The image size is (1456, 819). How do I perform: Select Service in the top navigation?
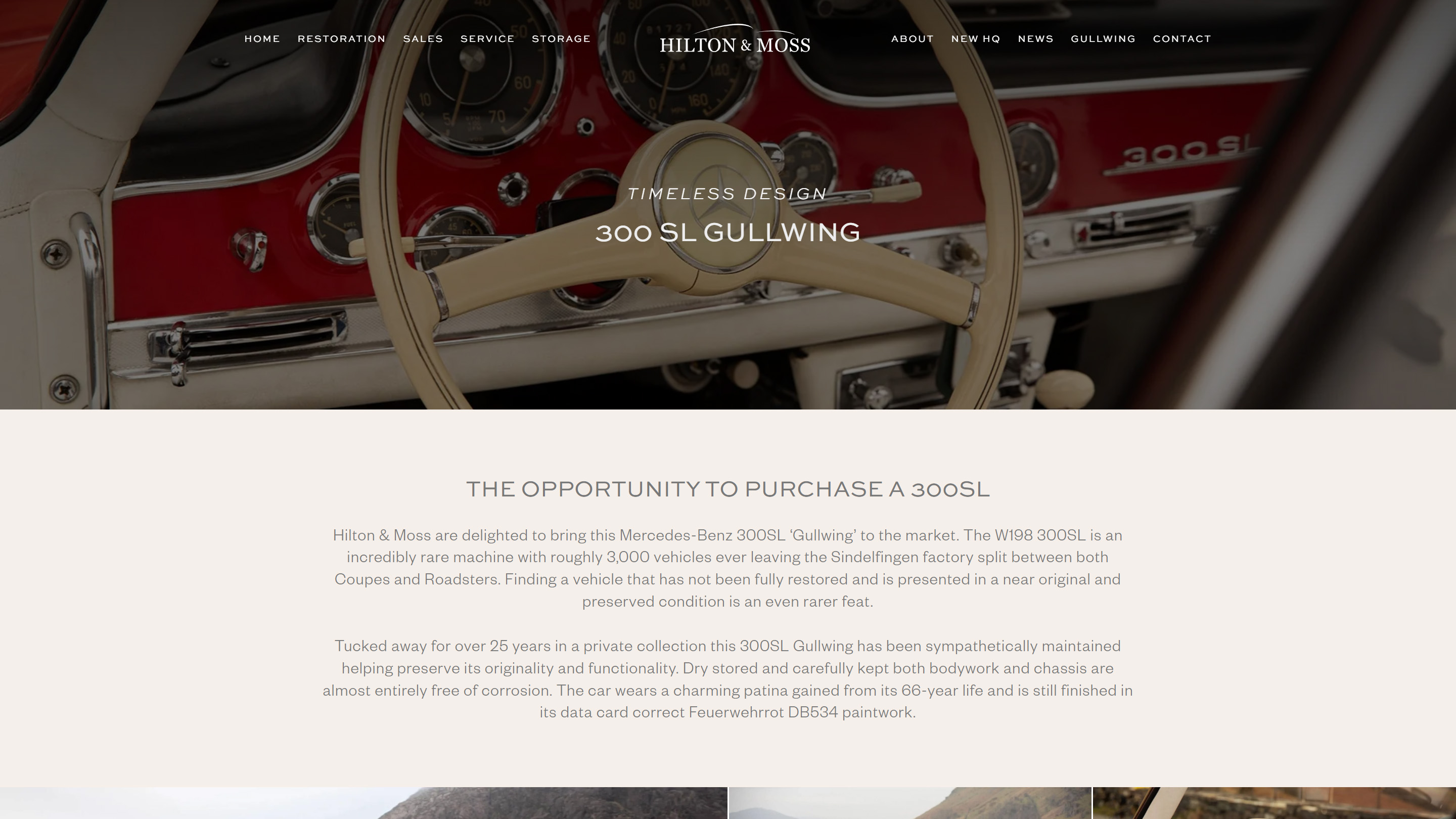487,38
